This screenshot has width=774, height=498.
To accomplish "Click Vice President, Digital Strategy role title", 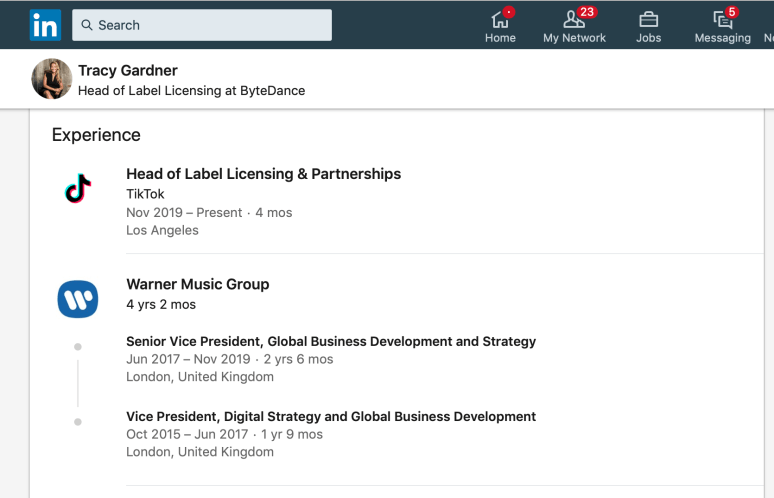I will coord(331,416).
